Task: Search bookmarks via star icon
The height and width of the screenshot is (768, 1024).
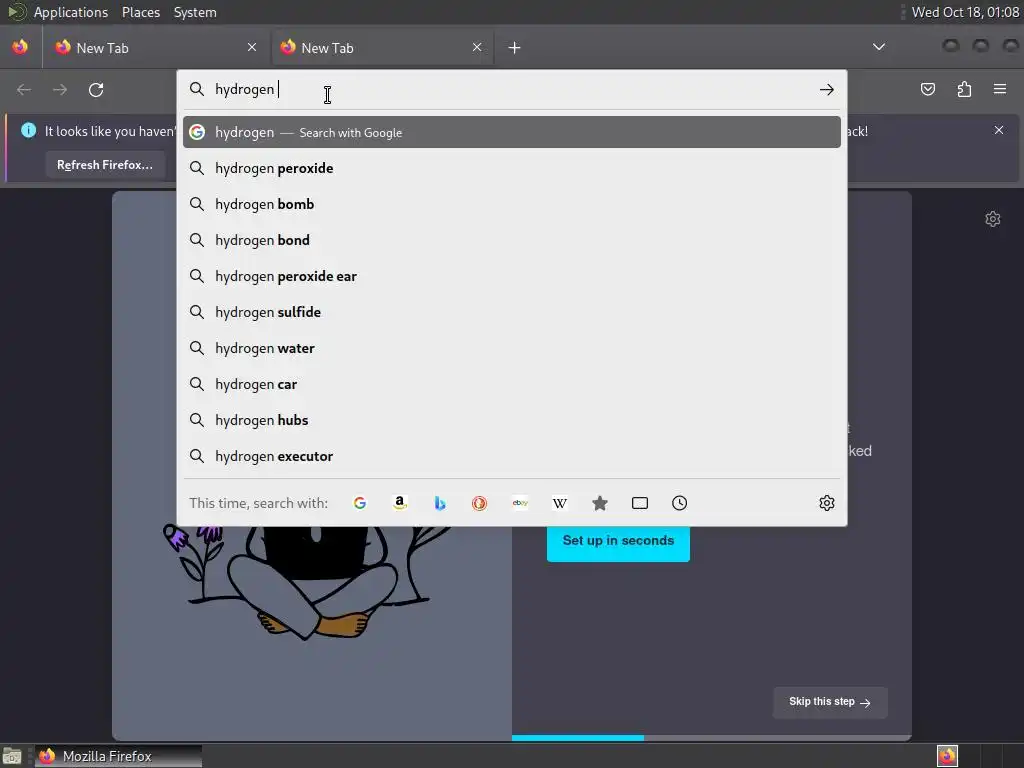Action: click(x=600, y=503)
